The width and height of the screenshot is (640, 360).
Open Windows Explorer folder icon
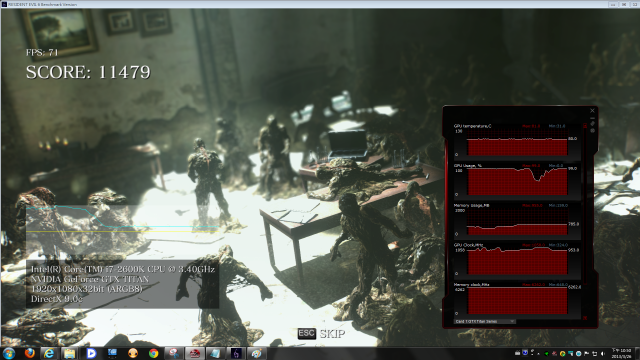70,353
